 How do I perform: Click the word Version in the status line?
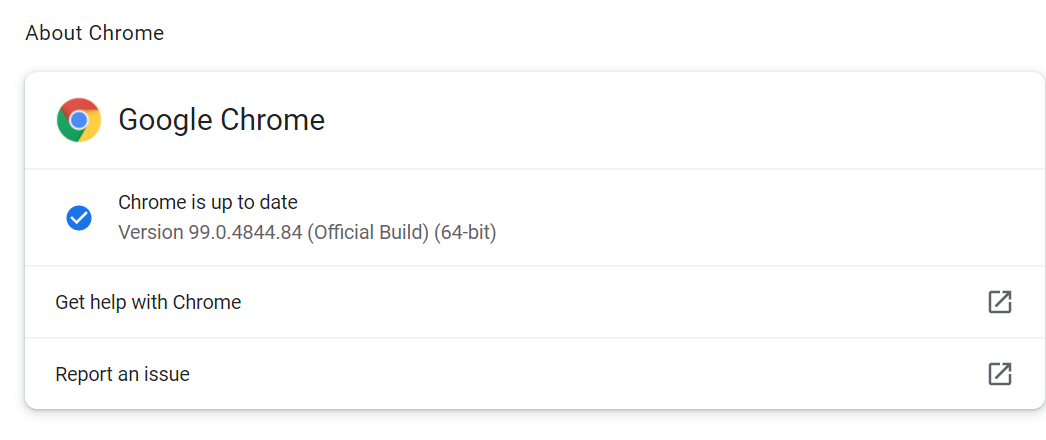pyautogui.click(x=150, y=233)
